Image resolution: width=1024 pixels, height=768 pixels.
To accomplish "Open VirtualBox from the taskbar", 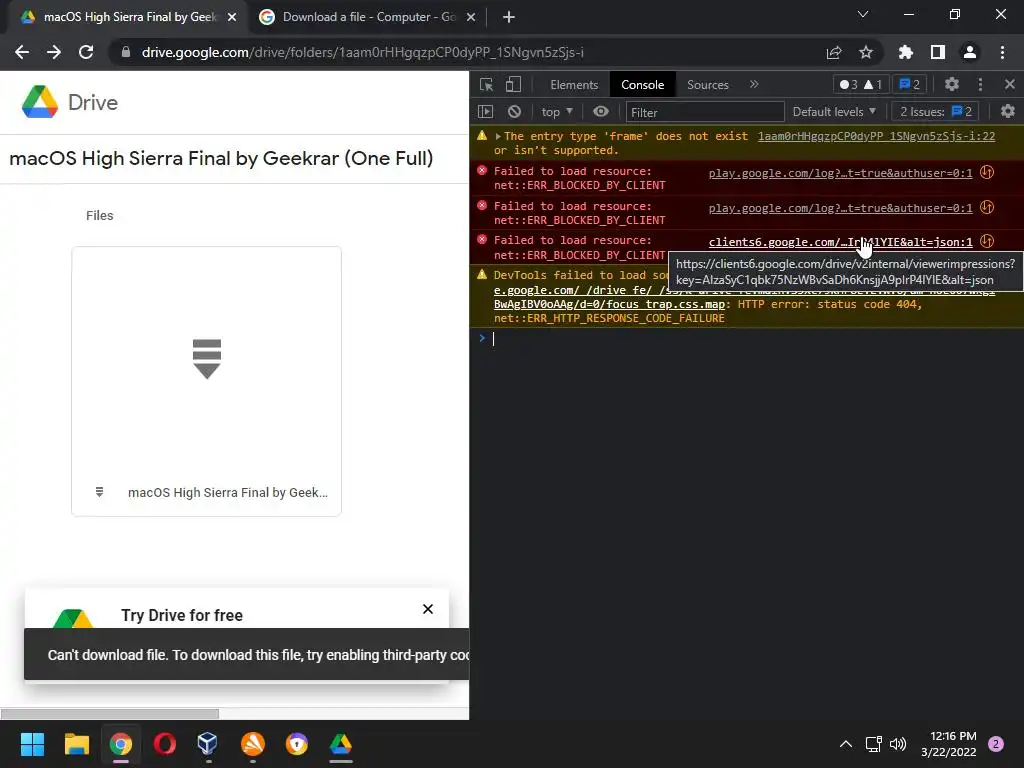I will pyautogui.click(x=208, y=744).
